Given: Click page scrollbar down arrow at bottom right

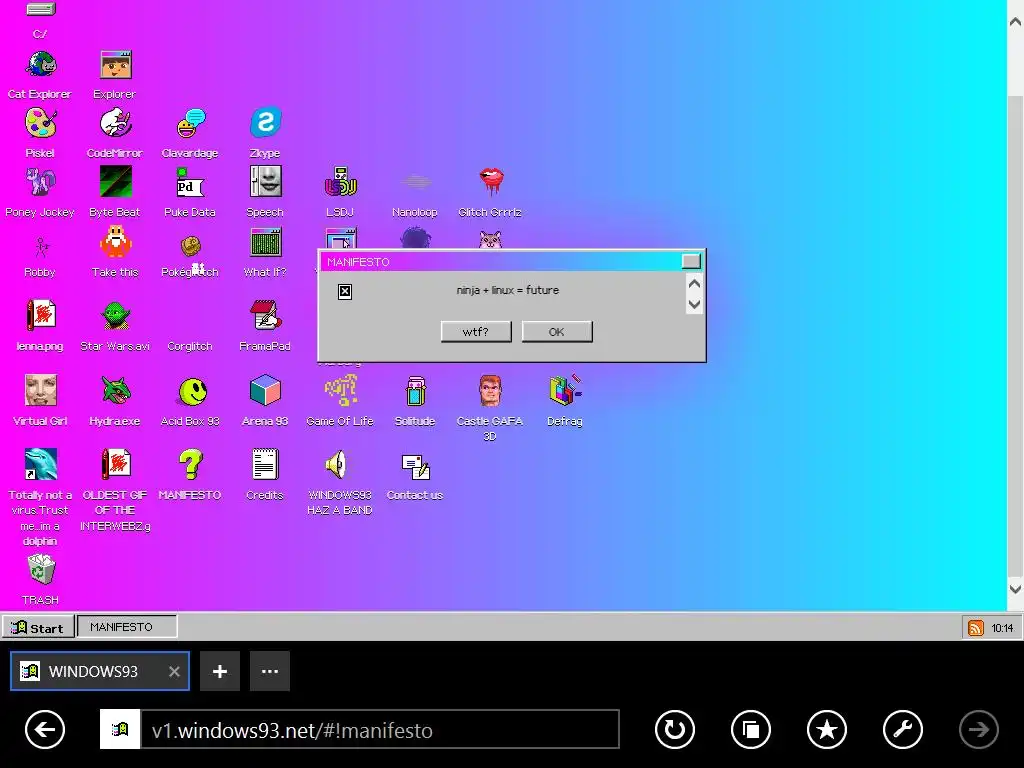Looking at the screenshot, I should click(1016, 589).
